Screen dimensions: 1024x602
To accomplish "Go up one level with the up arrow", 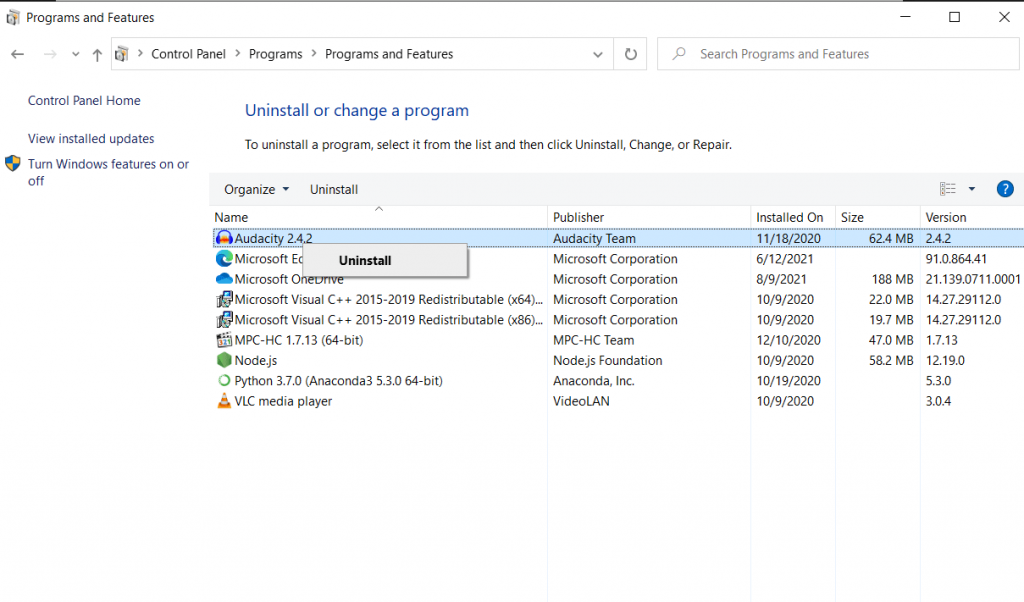I will pyautogui.click(x=97, y=55).
